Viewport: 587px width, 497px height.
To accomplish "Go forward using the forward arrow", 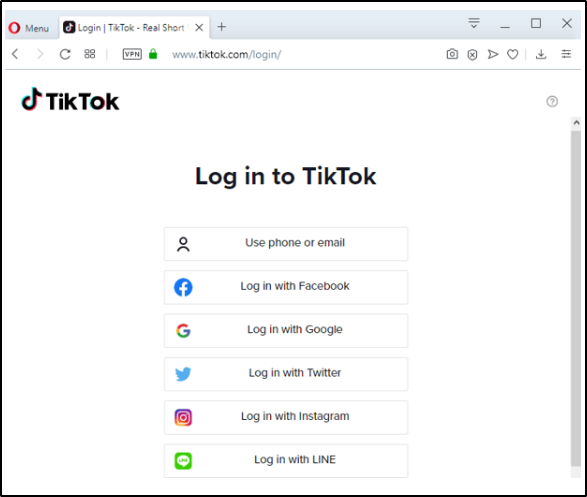I will point(40,54).
